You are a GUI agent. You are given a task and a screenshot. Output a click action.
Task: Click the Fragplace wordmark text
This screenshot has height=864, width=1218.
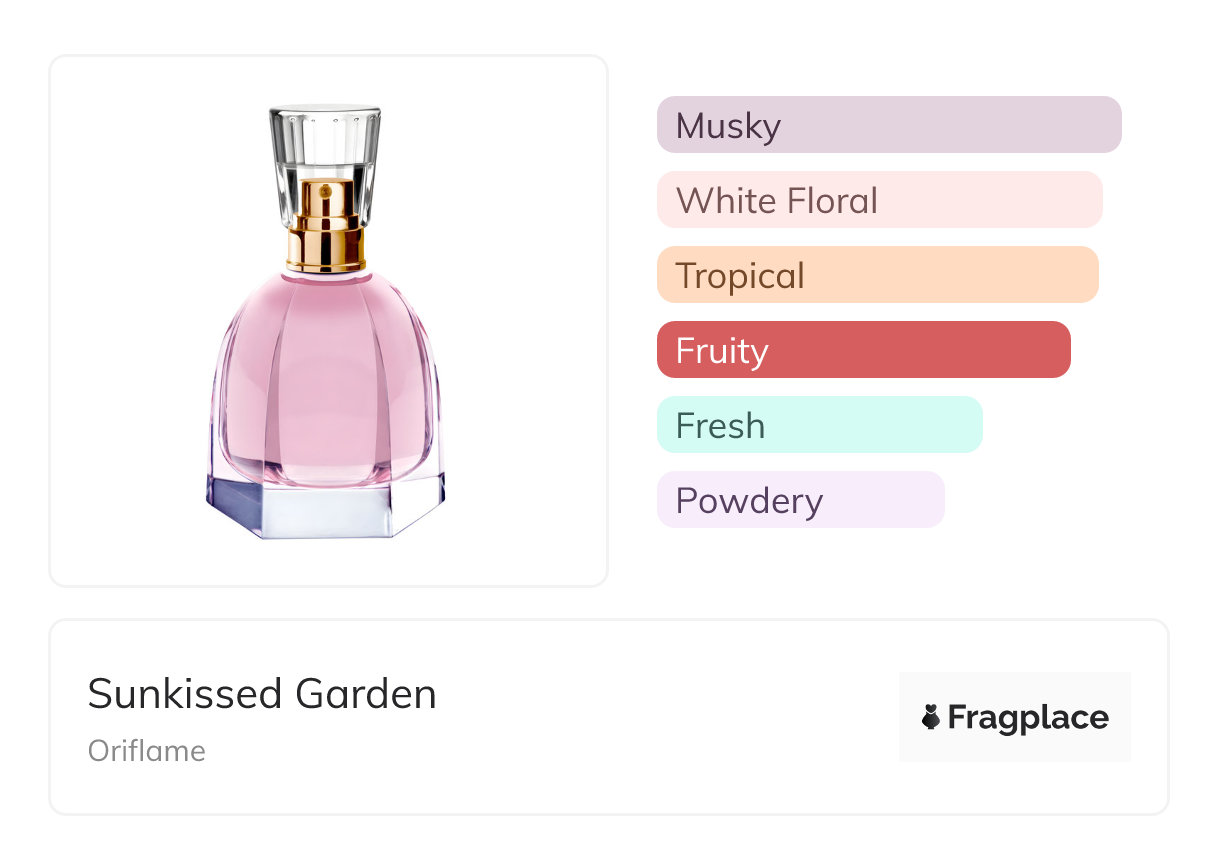(1027, 718)
